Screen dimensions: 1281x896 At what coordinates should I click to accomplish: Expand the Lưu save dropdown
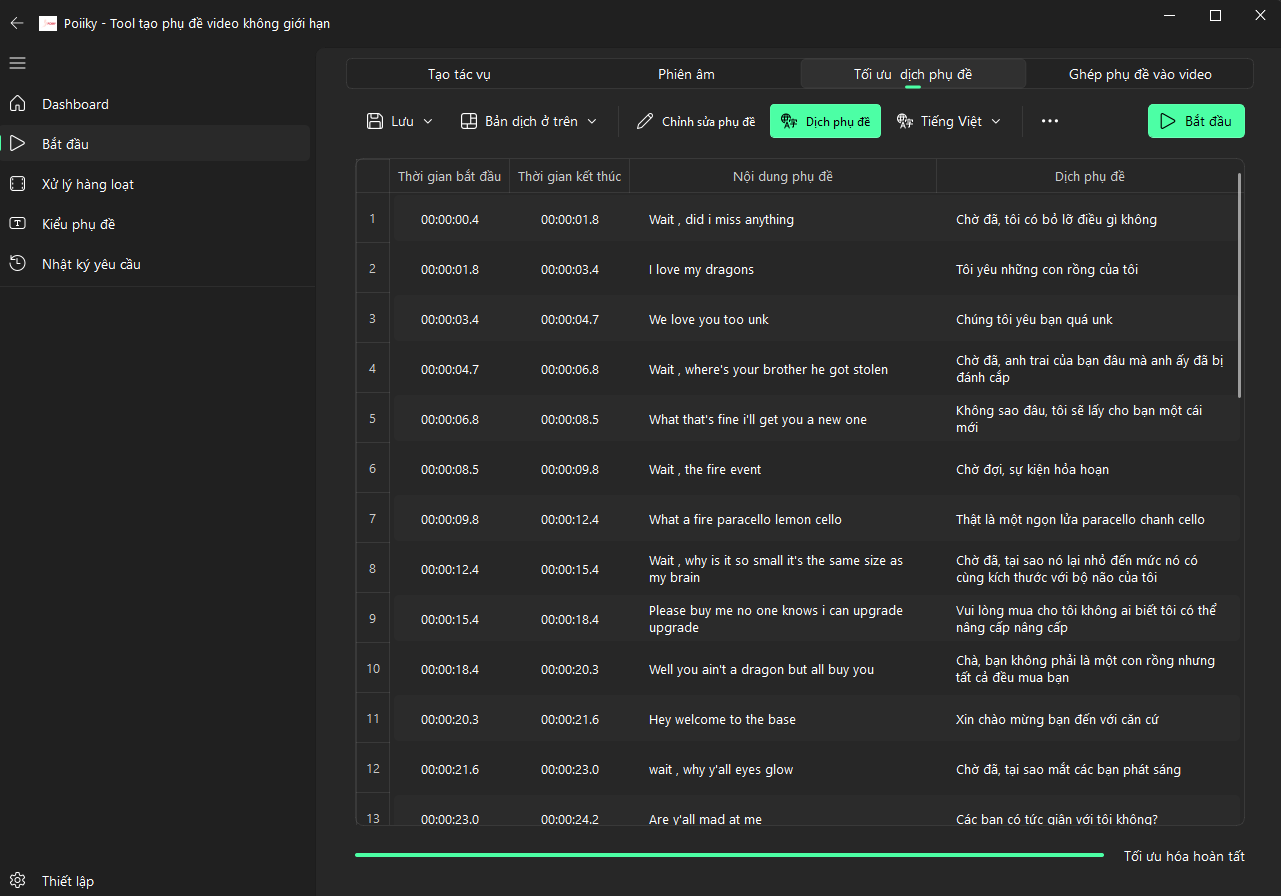[x=400, y=121]
